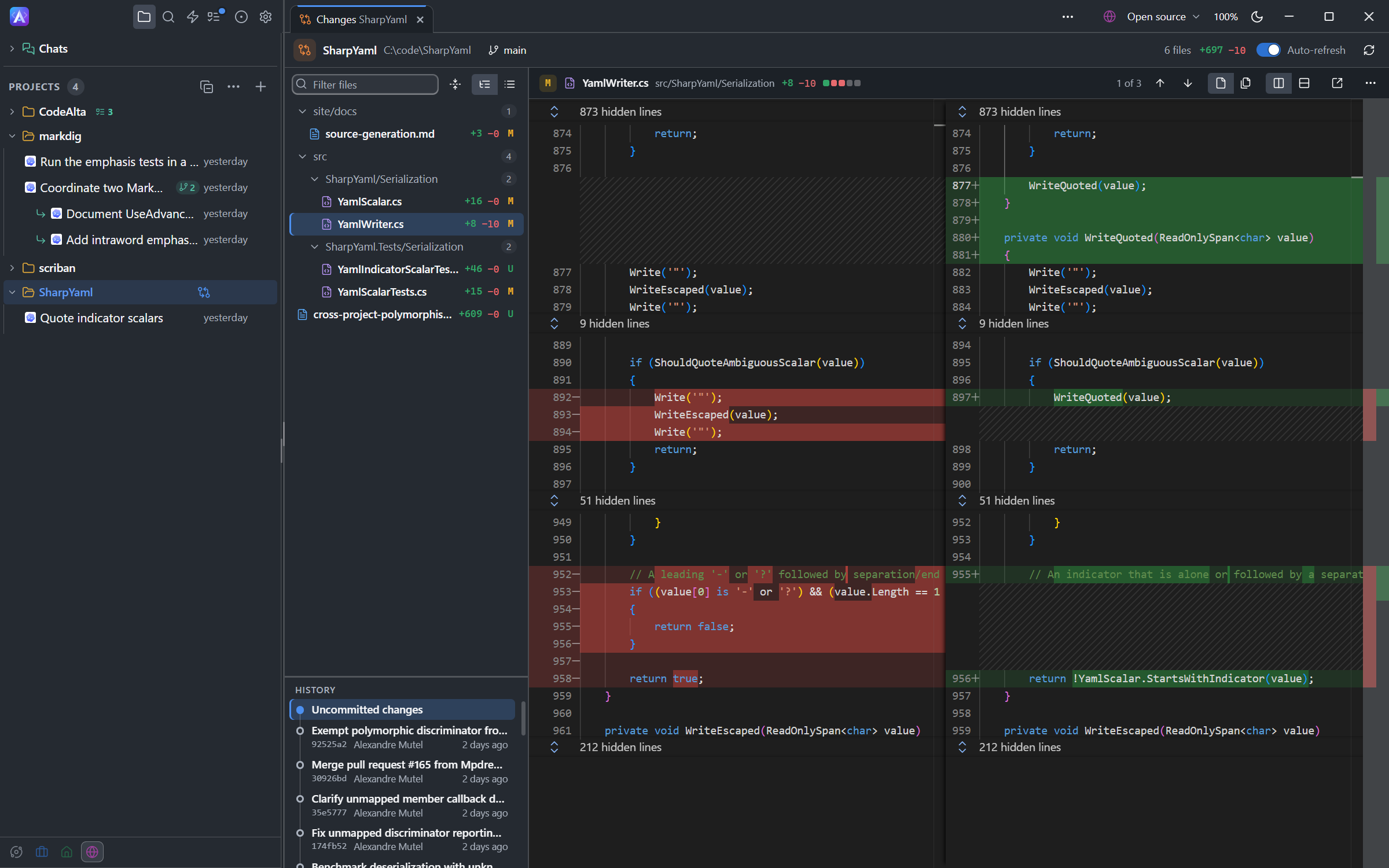Open Quote indicator scalars chat
Viewport: 1389px width, 868px height.
click(139, 318)
